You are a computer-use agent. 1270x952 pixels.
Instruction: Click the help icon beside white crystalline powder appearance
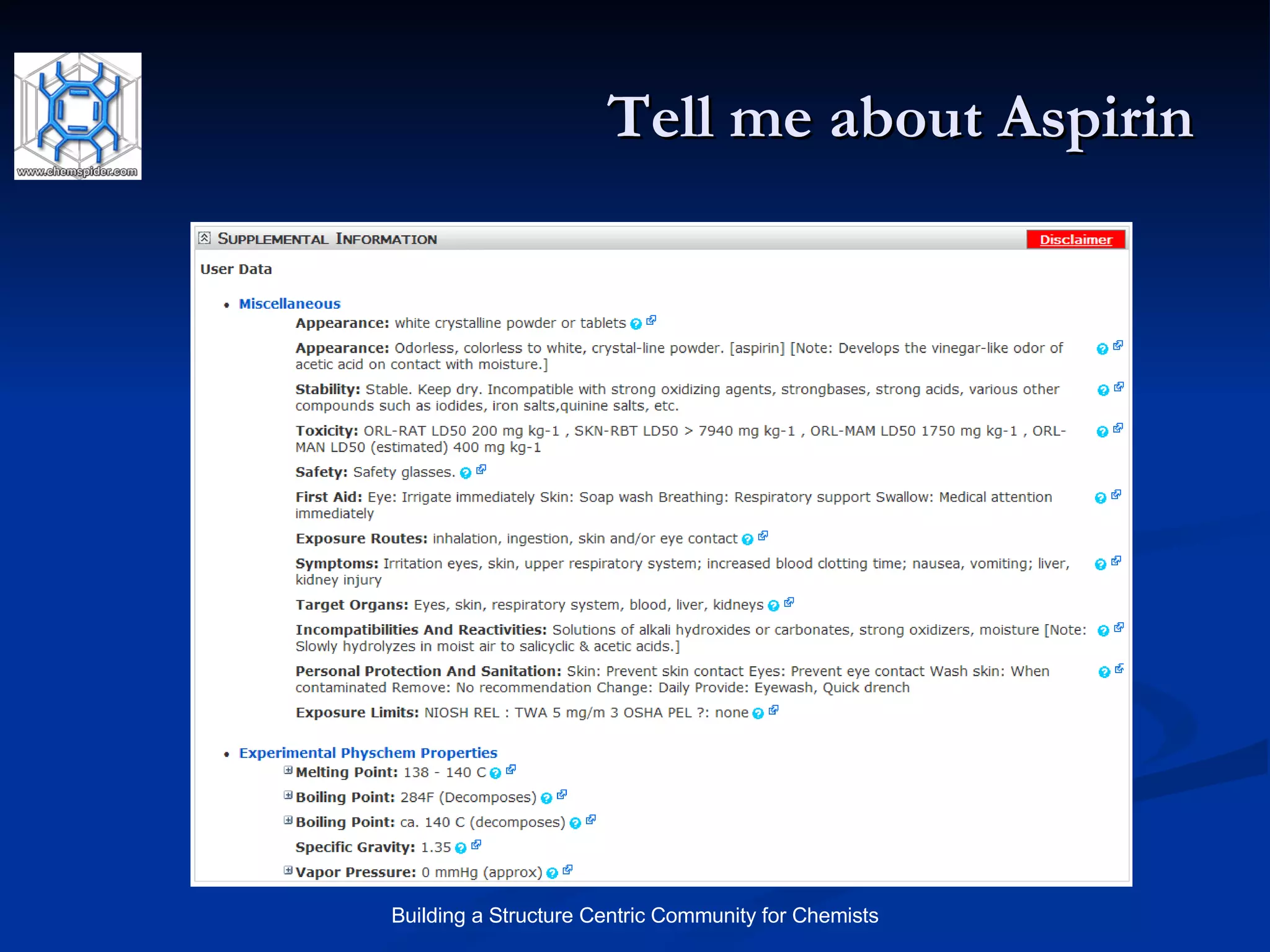pyautogui.click(x=636, y=324)
